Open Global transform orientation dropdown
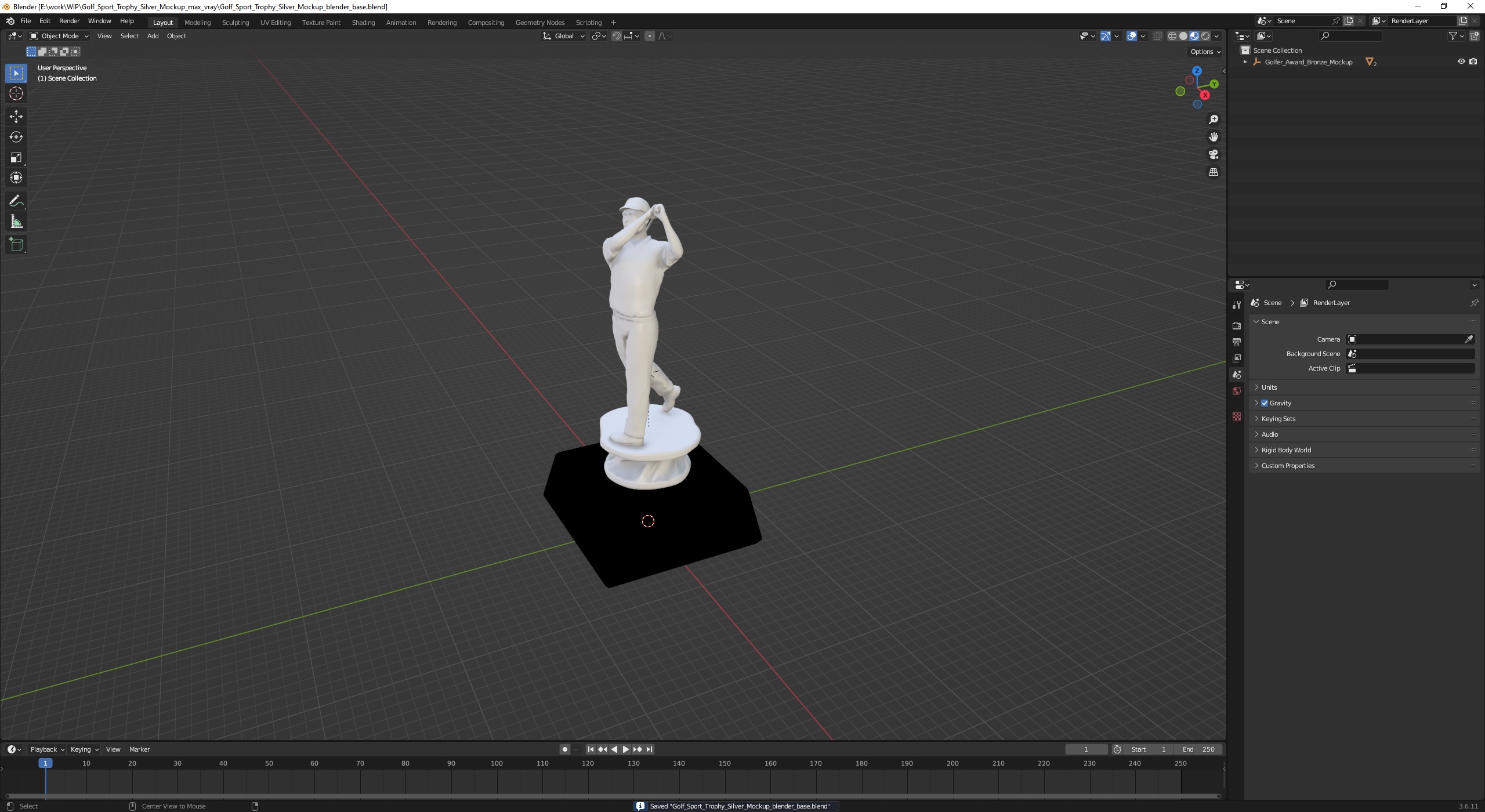This screenshot has width=1485, height=812. [x=564, y=36]
